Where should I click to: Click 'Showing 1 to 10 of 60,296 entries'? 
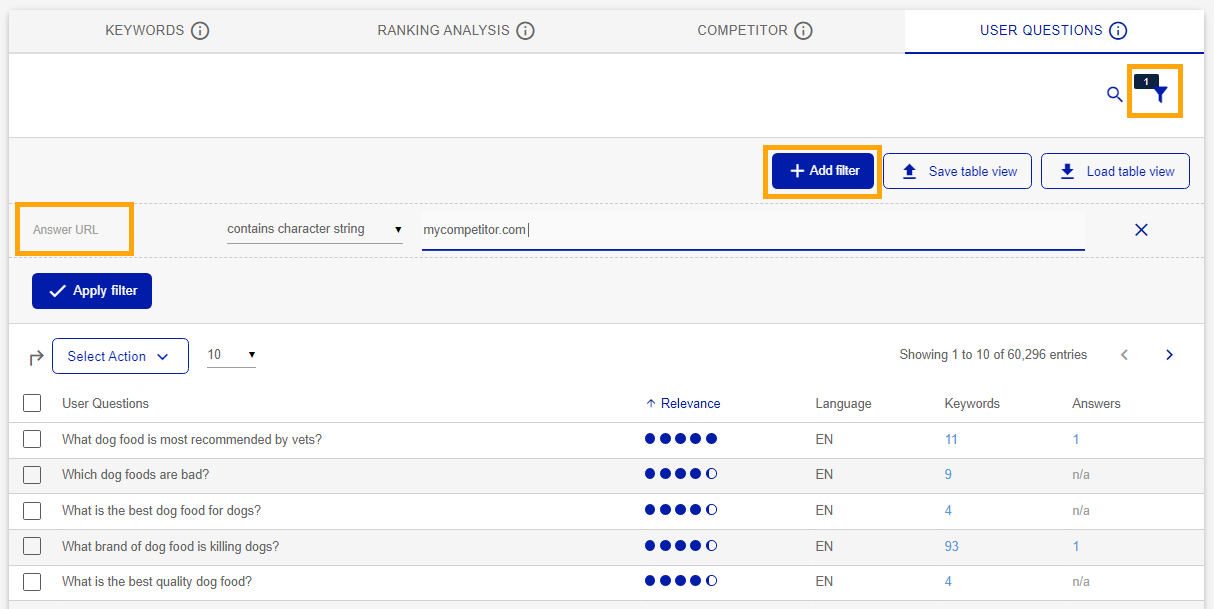tap(993, 355)
